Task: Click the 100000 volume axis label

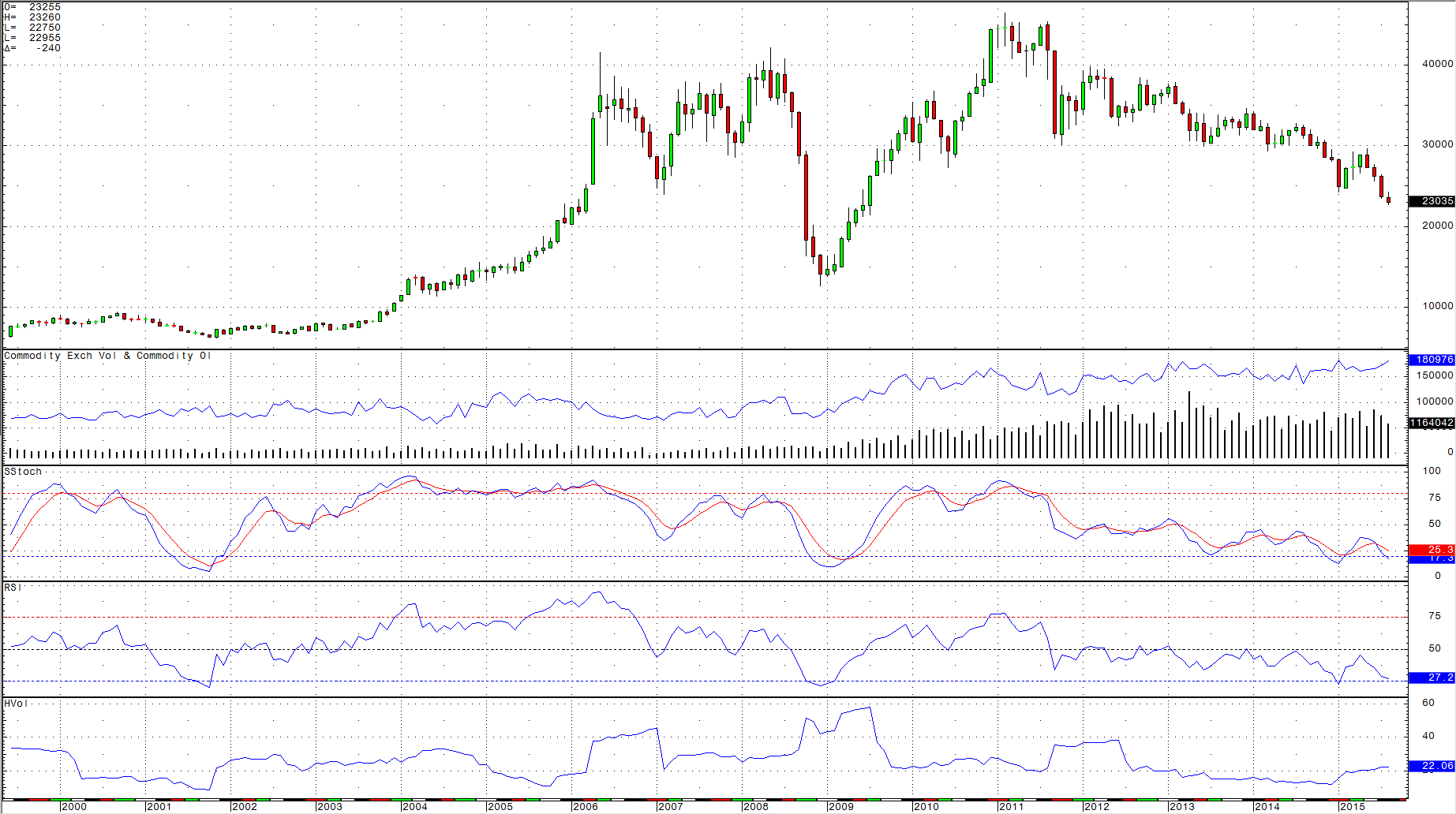Action: point(1434,401)
